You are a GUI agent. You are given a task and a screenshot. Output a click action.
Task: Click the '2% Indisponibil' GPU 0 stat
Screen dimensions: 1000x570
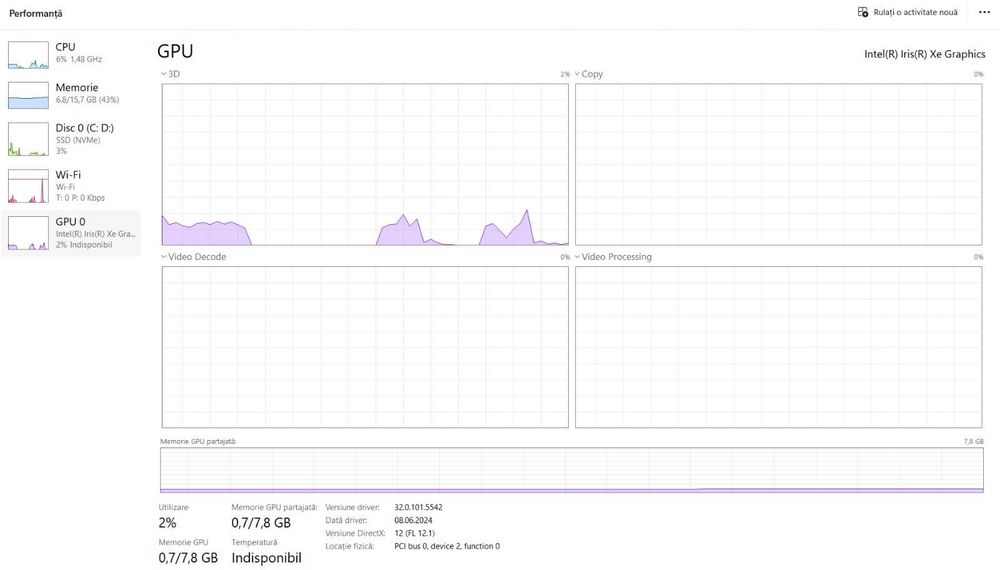84,245
